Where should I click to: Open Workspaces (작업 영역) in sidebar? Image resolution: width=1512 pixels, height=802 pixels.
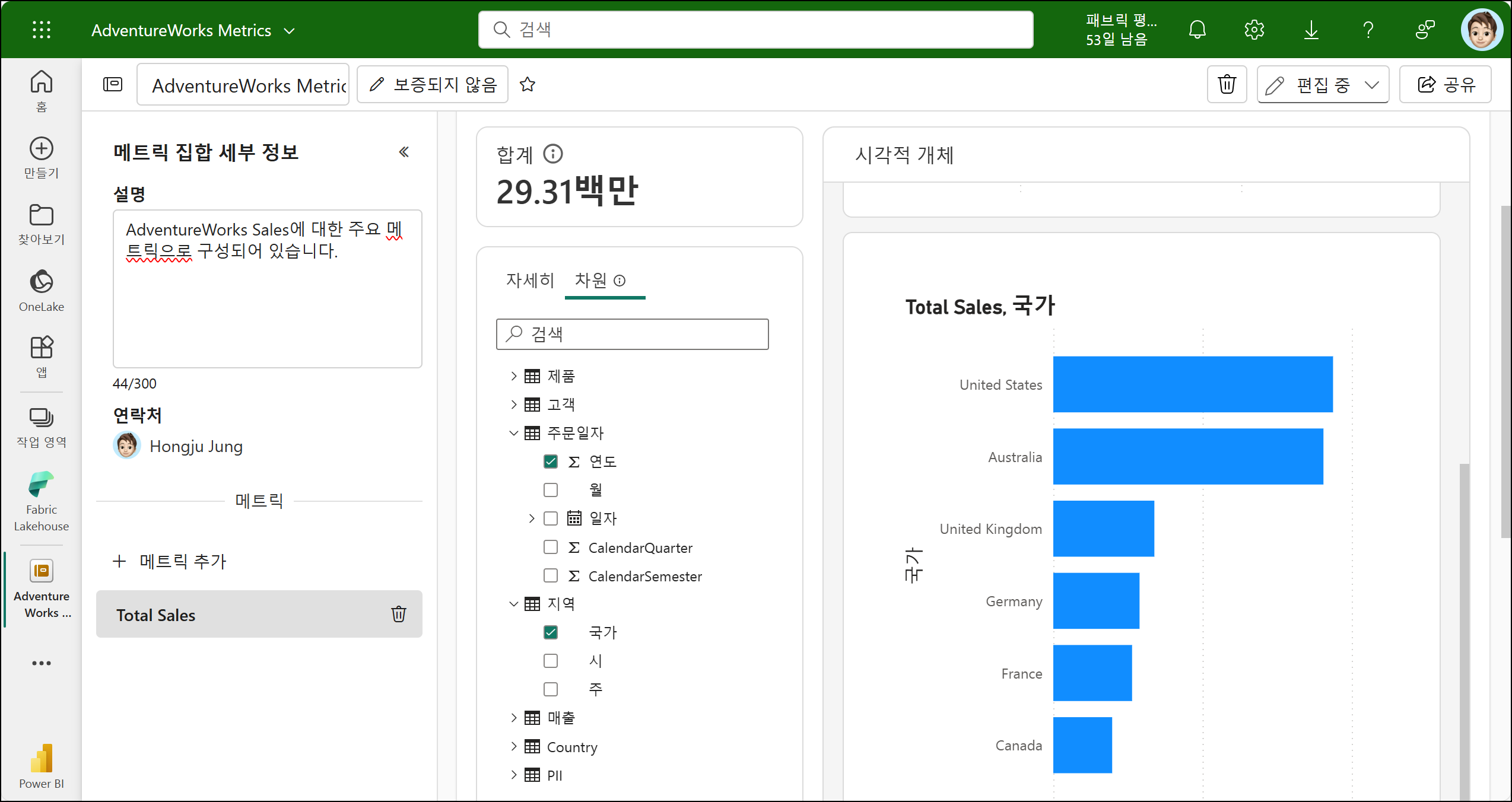coord(42,427)
